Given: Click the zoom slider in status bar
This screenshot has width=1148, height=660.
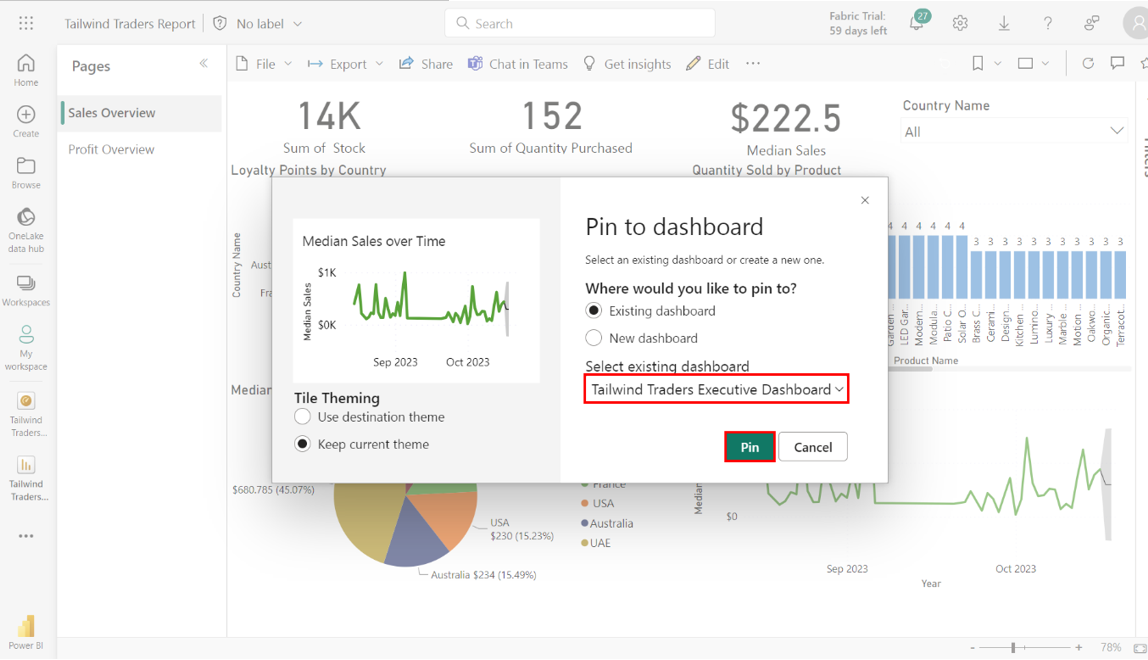Looking at the screenshot, I should [1014, 648].
